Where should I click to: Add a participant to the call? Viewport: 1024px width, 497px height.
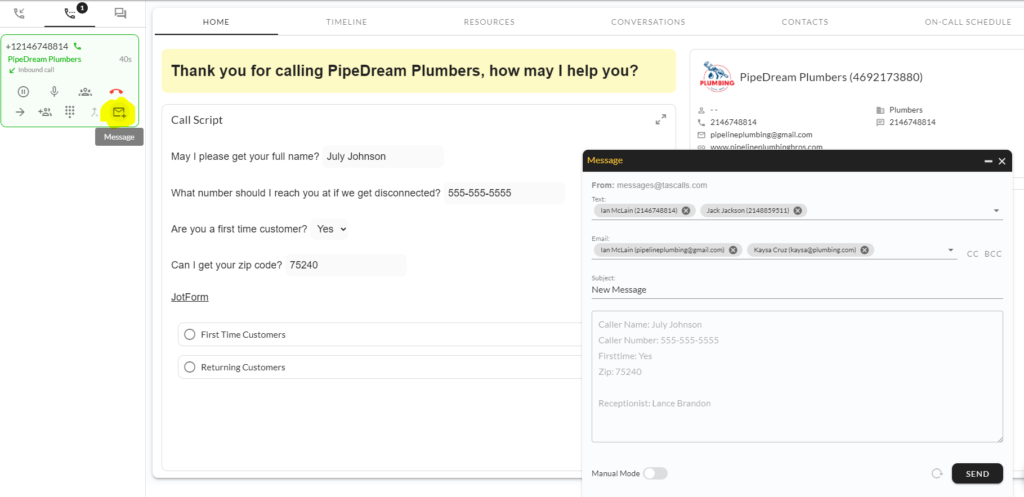pyautogui.click(x=45, y=112)
